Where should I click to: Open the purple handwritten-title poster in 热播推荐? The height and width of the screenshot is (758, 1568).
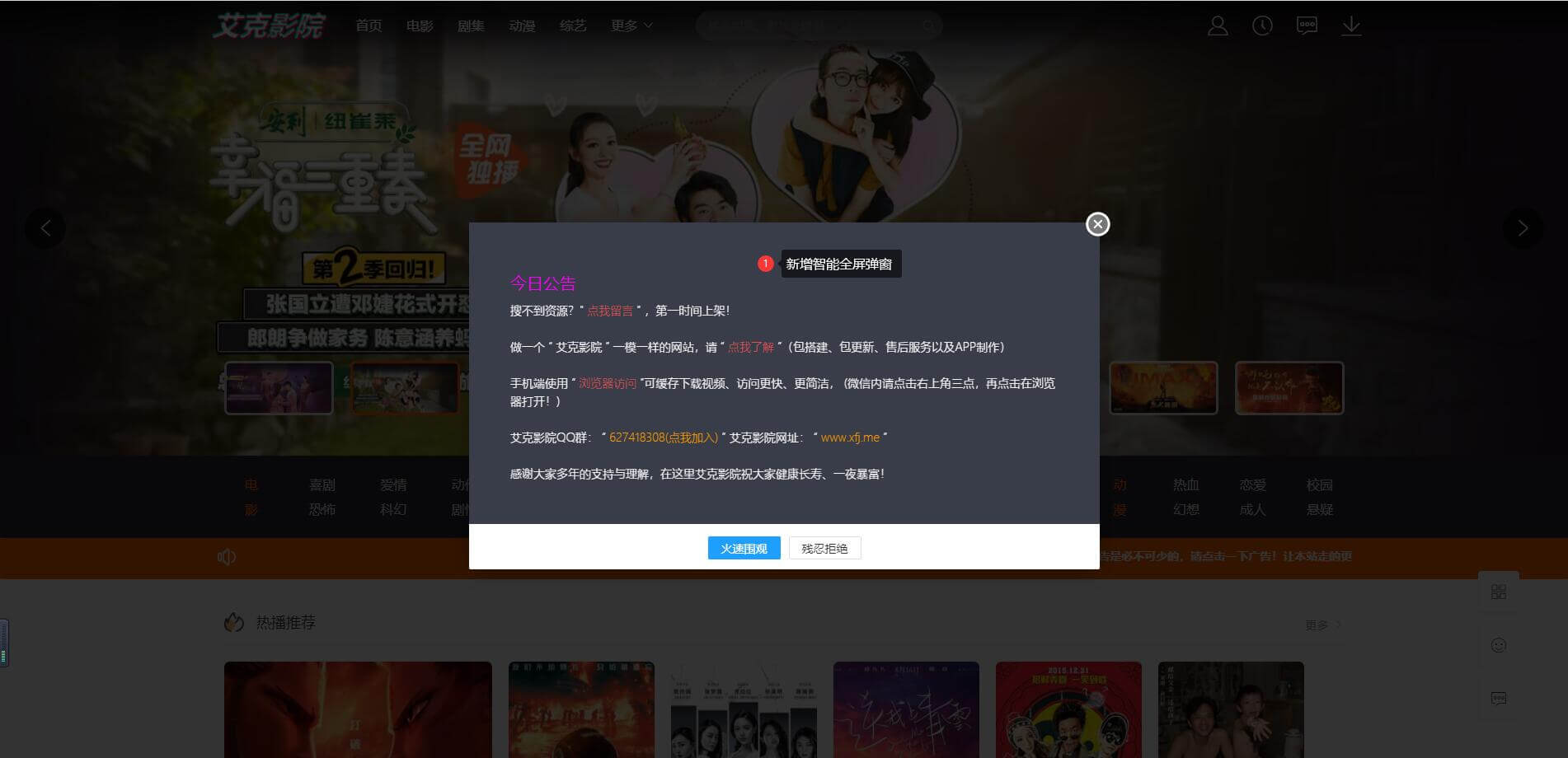click(906, 709)
